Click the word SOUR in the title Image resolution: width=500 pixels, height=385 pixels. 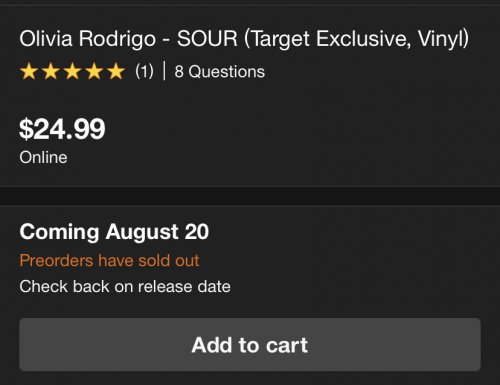(207, 39)
